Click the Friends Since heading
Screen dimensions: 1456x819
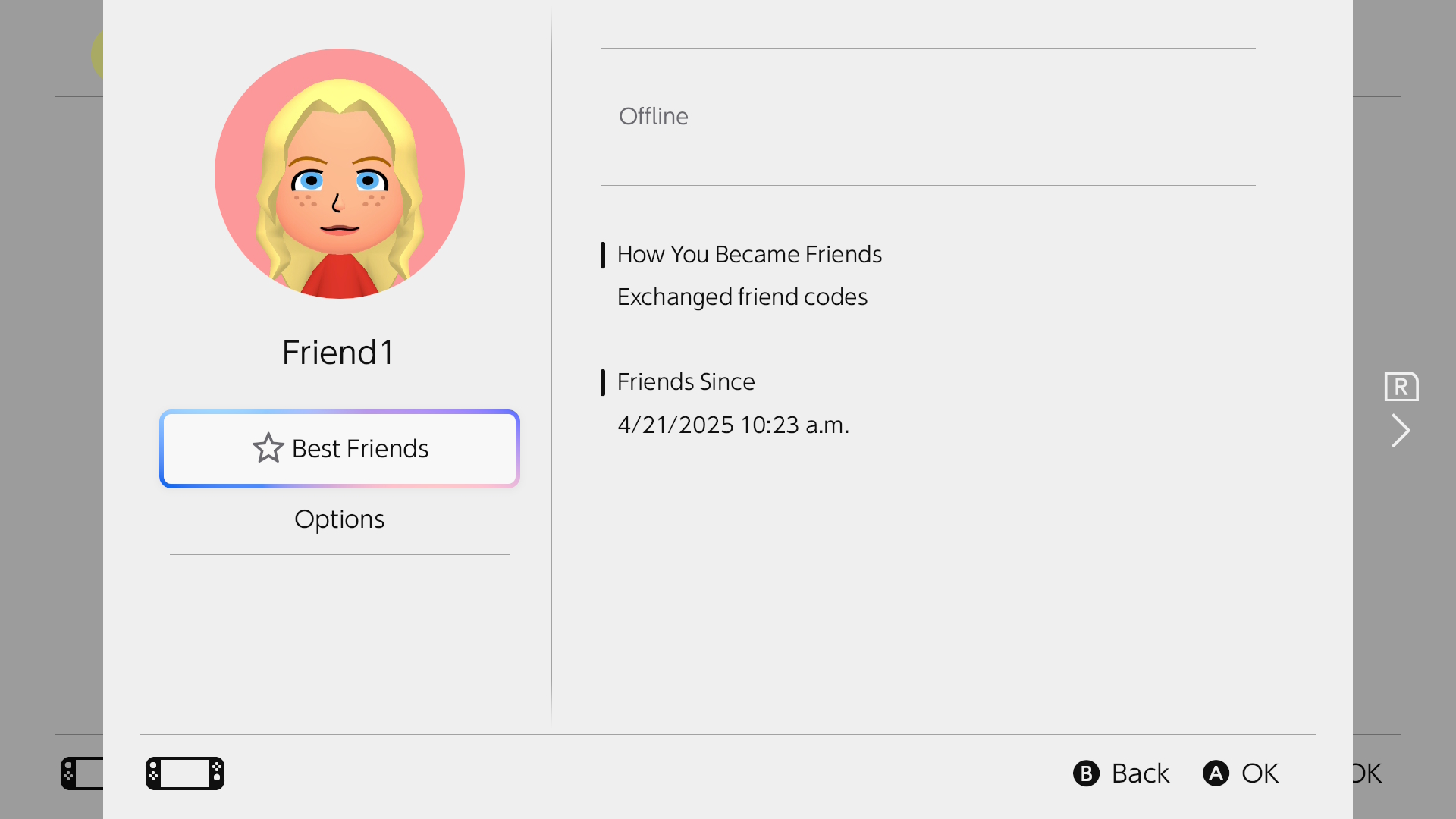pos(686,382)
